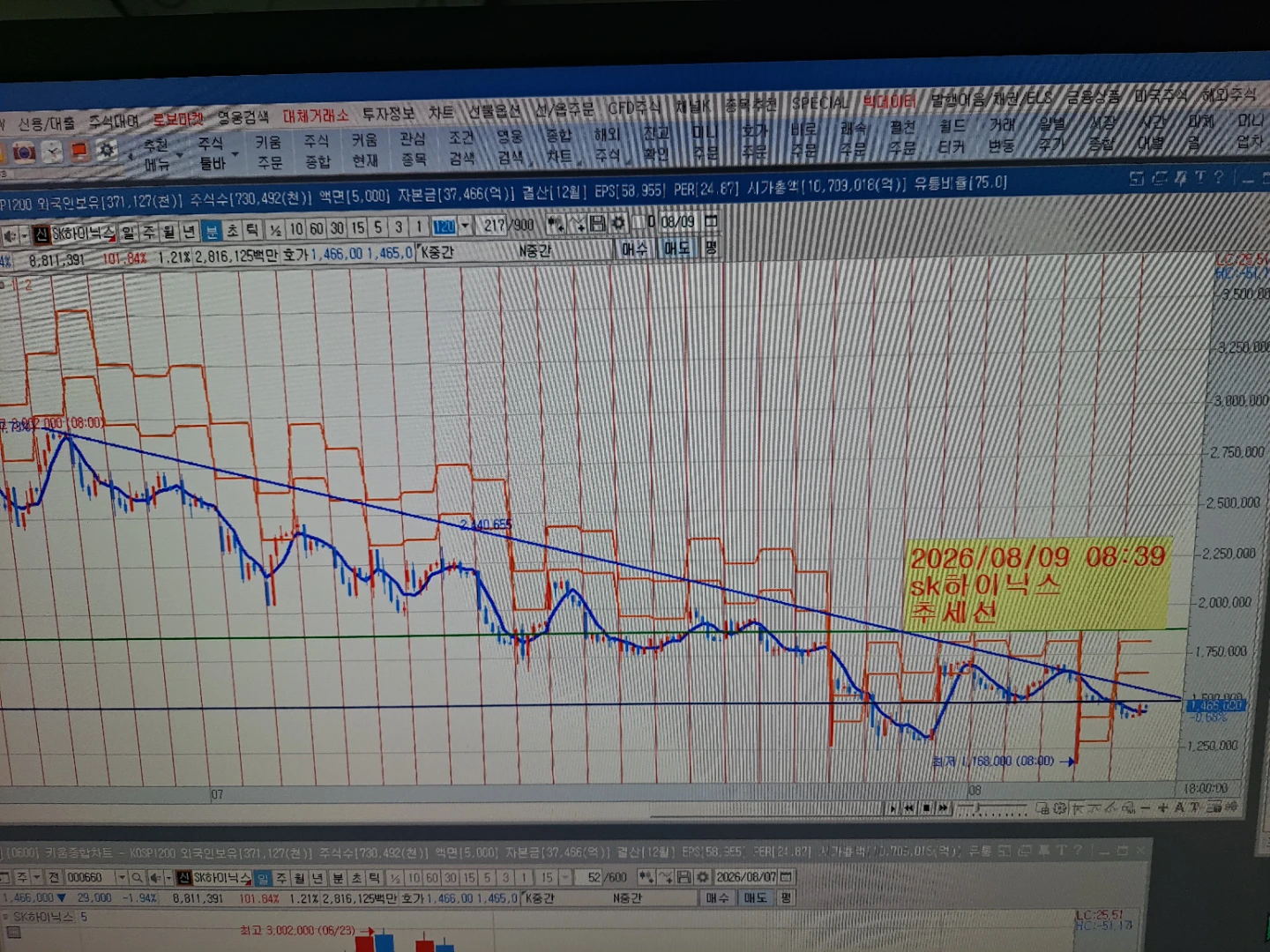This screenshot has width=1270, height=952.
Task: Select 틱 tick period in upper chart
Action: point(253,230)
